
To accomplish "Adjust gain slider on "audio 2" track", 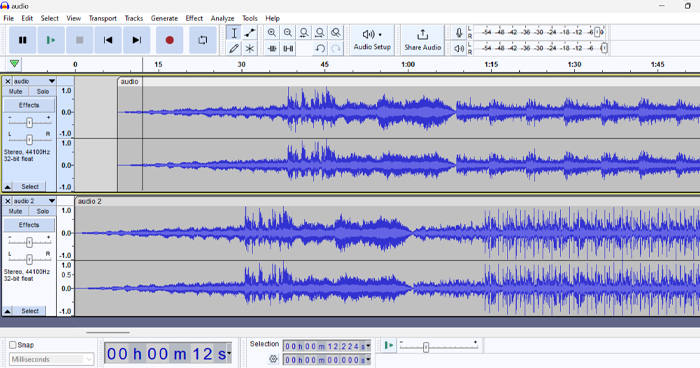I will coord(29,243).
